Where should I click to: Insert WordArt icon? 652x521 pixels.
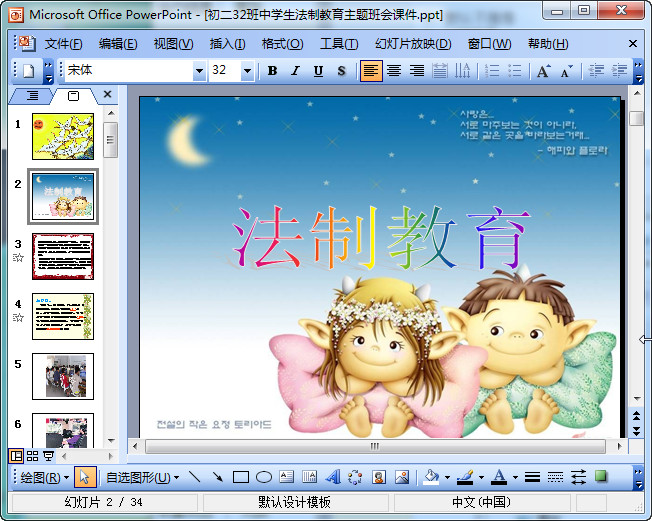point(333,477)
